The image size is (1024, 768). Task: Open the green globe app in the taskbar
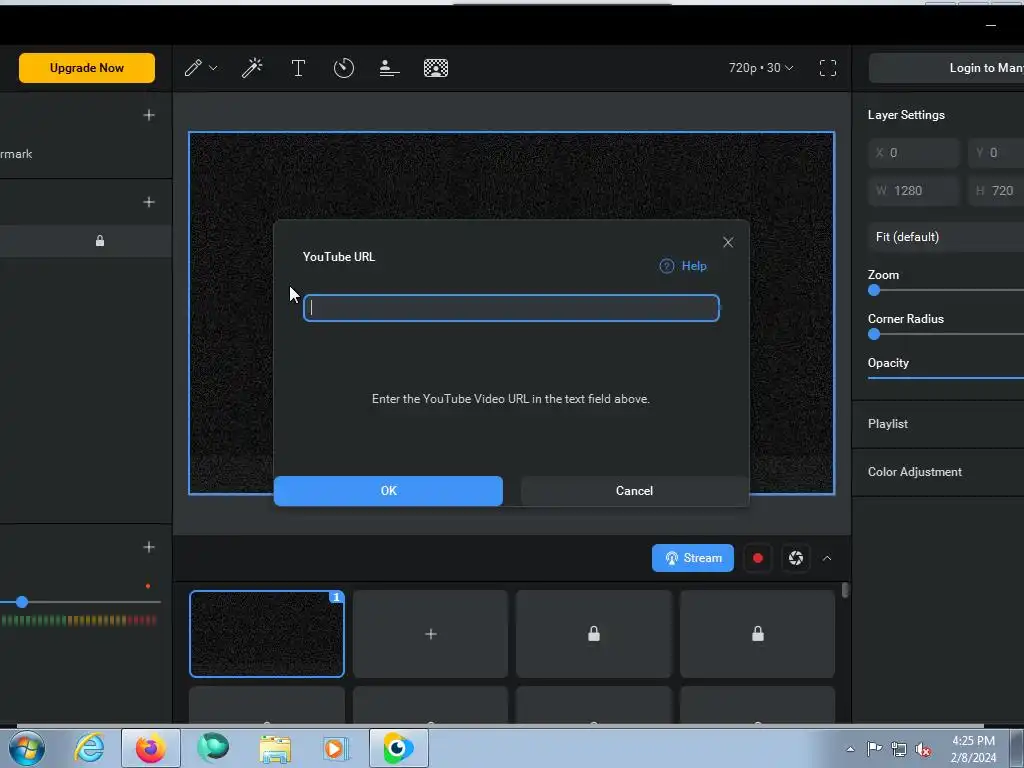(214, 748)
